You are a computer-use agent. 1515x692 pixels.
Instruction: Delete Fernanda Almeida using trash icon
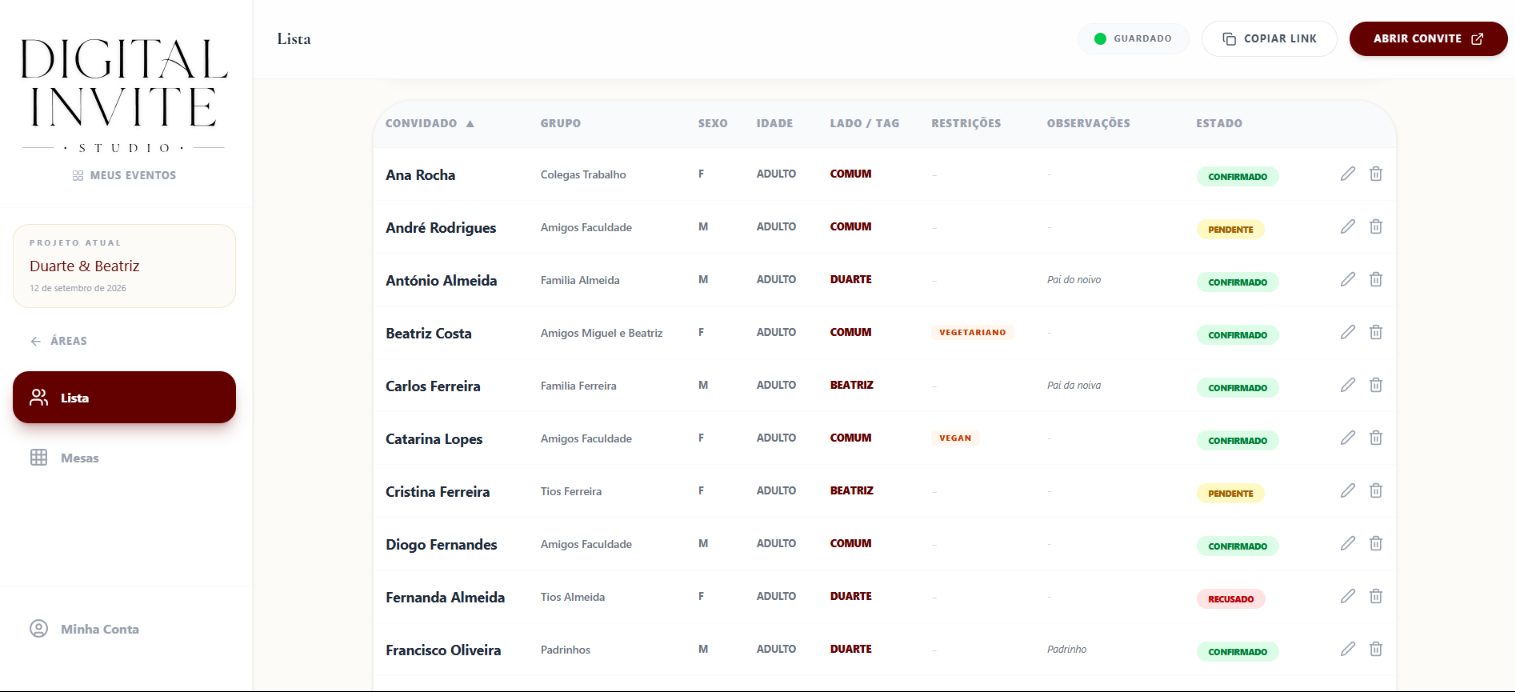[1376, 596]
